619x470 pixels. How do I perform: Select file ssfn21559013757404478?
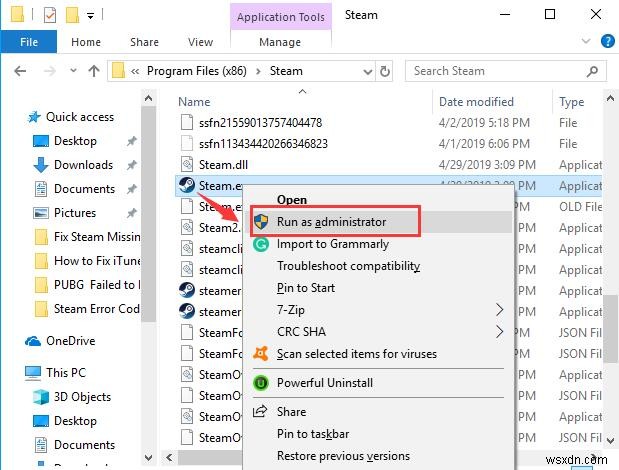(261, 123)
